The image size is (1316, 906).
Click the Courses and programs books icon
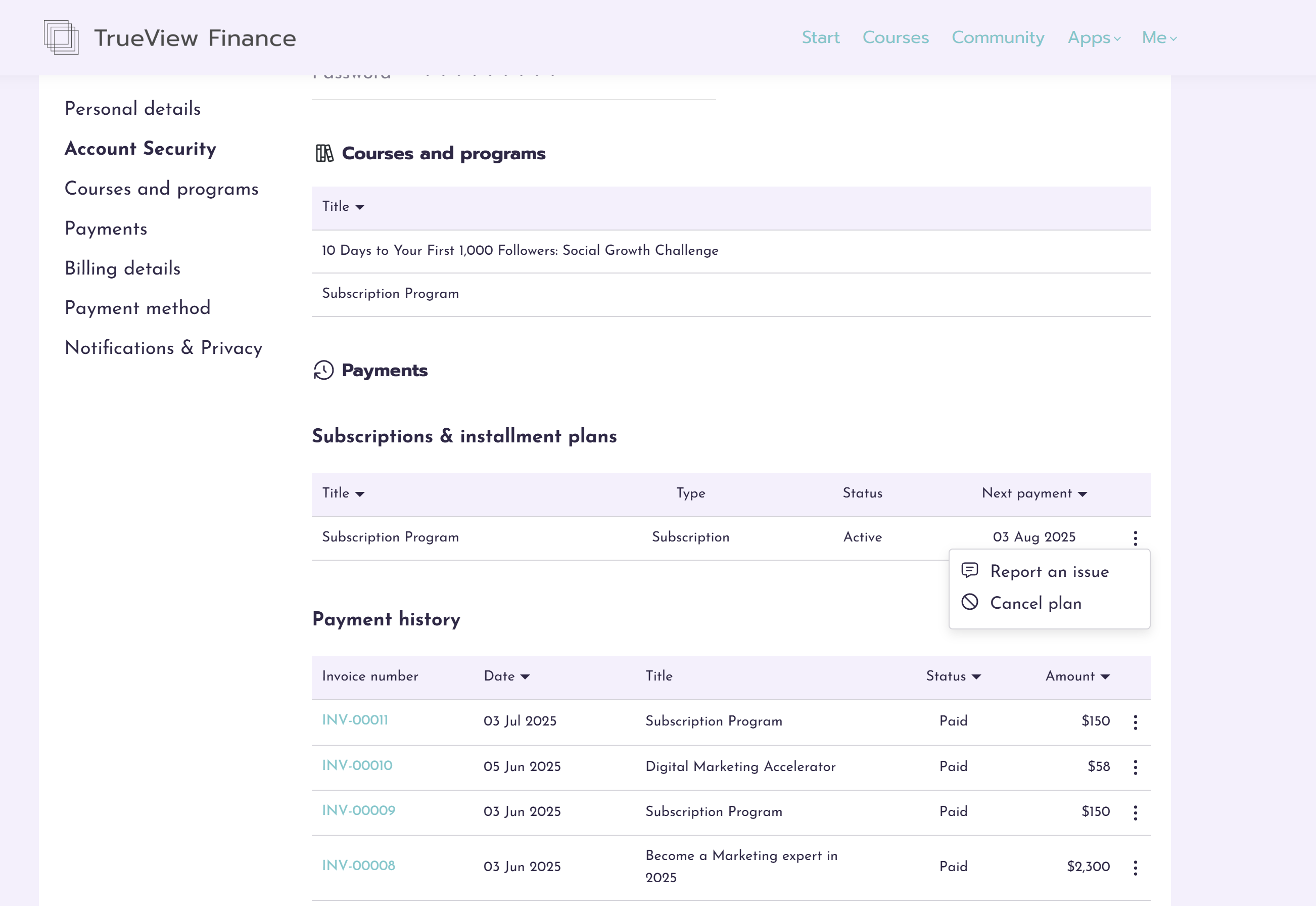pyautogui.click(x=324, y=153)
